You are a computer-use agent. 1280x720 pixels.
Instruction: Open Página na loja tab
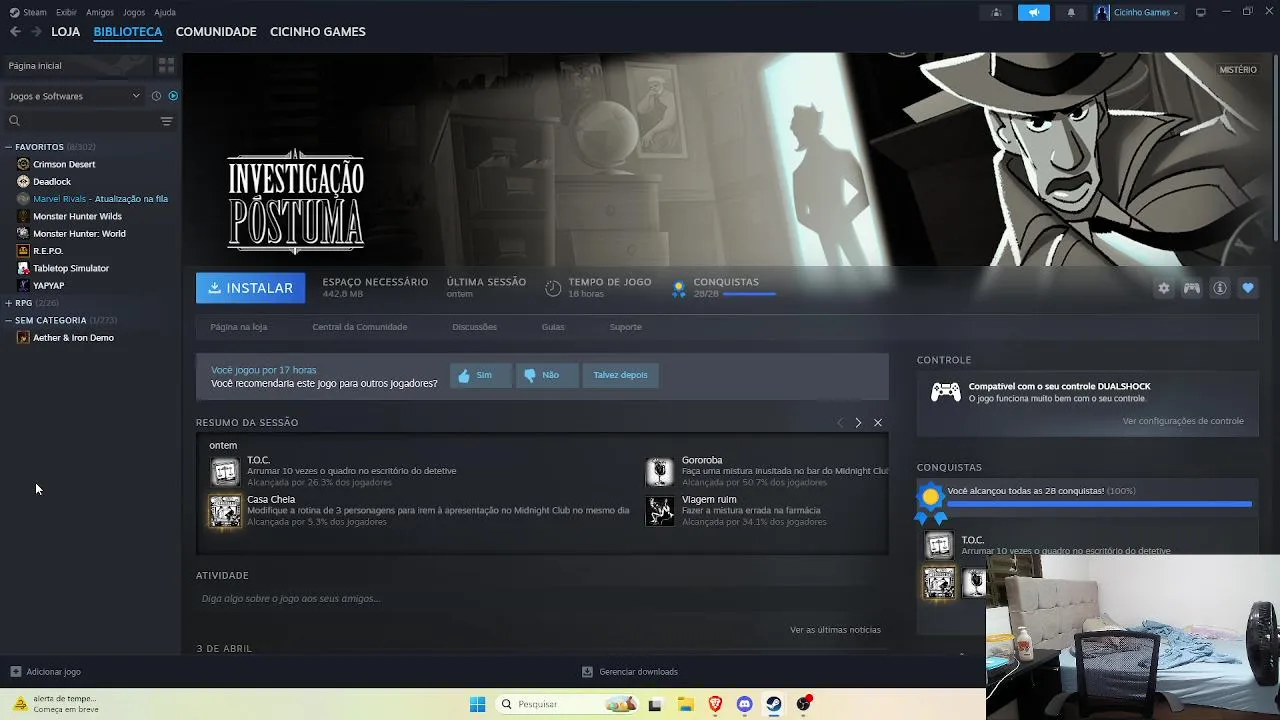click(239, 327)
